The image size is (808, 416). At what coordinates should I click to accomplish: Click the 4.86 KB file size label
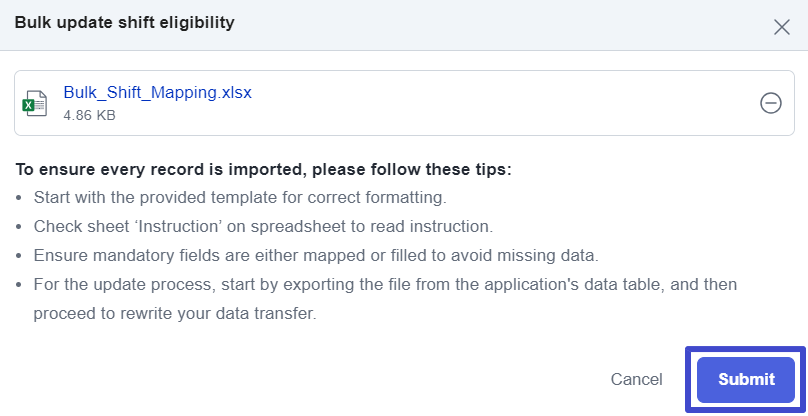pyautogui.click(x=89, y=115)
